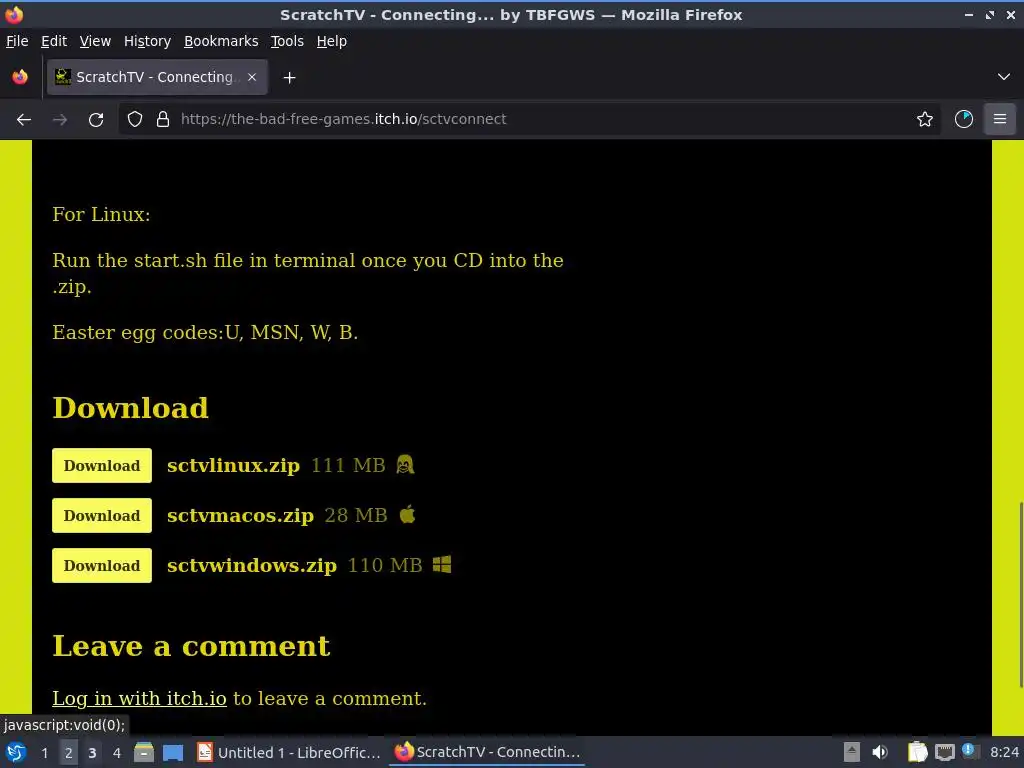Download sctvlinux.zip with its Download button
This screenshot has width=1024, height=768.
point(102,466)
